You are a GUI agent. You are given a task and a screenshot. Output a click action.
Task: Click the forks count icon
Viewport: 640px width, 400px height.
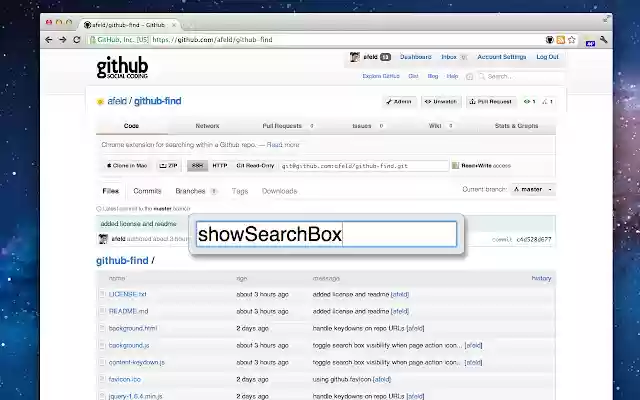pos(547,102)
